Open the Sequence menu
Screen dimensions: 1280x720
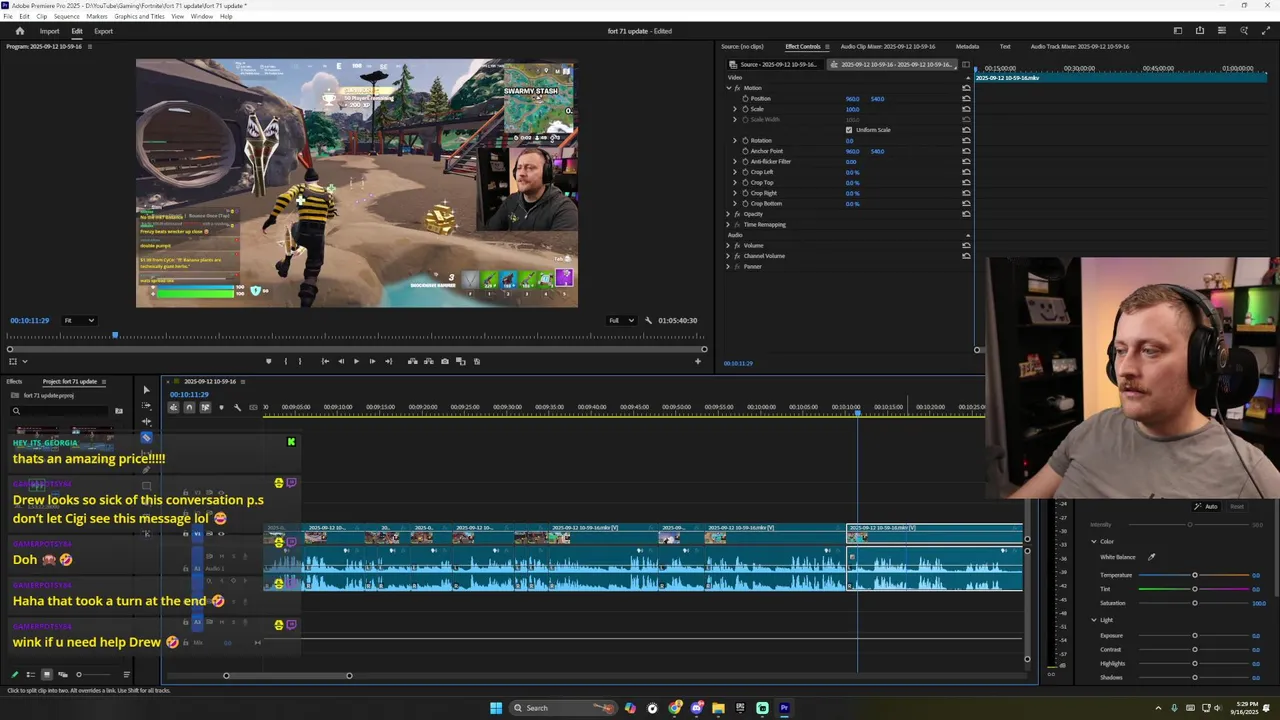pyautogui.click(x=67, y=16)
